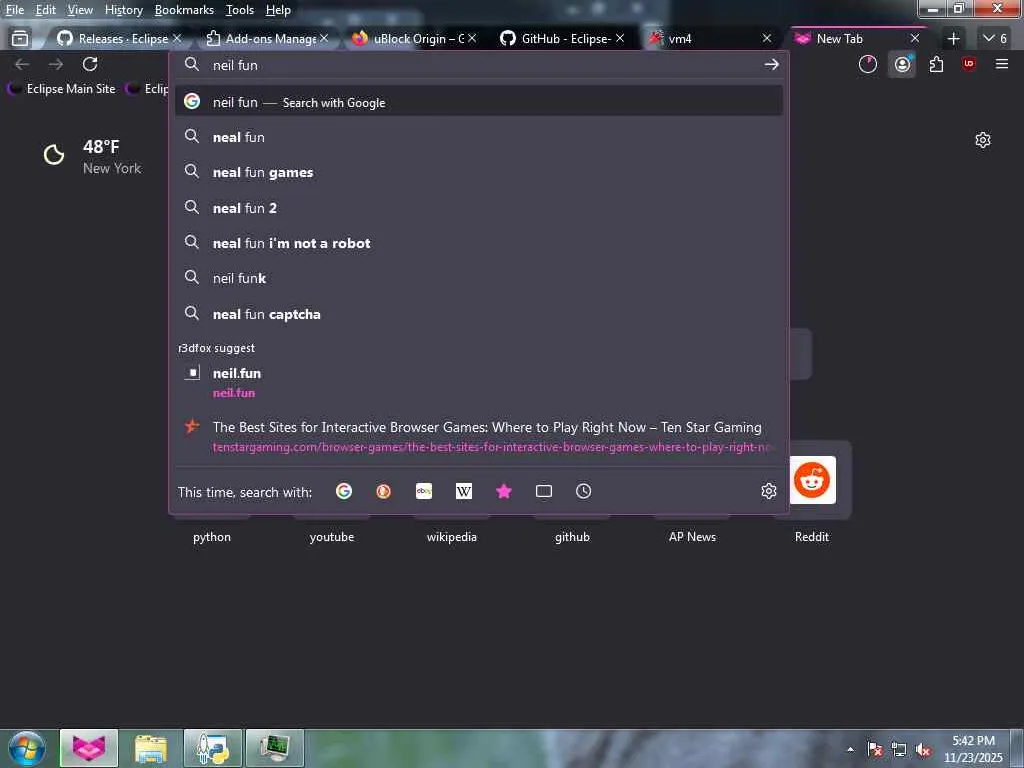The image size is (1024, 768).
Task: Open the Extensions puzzle icon
Action: pos(936,64)
